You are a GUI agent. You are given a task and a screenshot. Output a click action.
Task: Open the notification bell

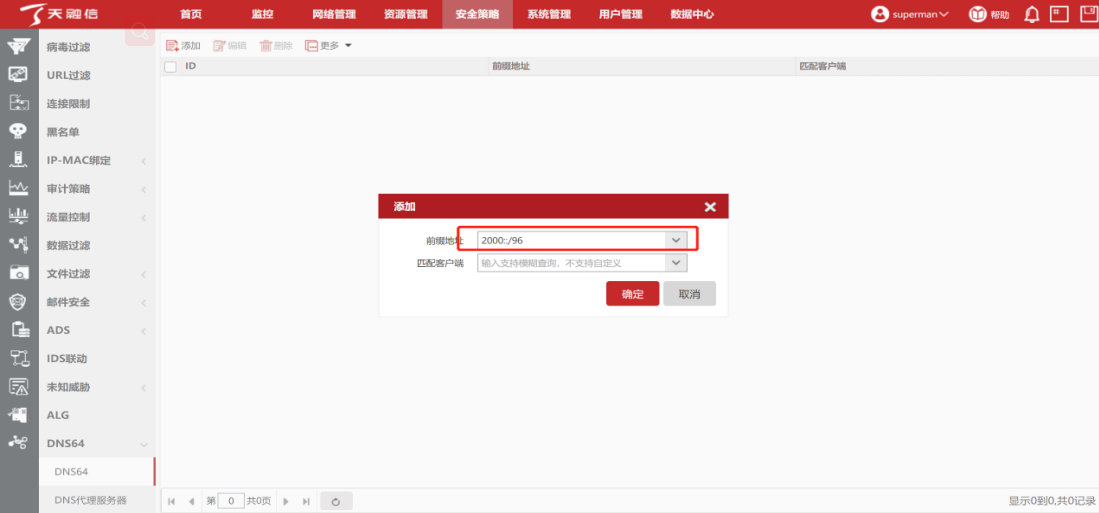point(1032,15)
